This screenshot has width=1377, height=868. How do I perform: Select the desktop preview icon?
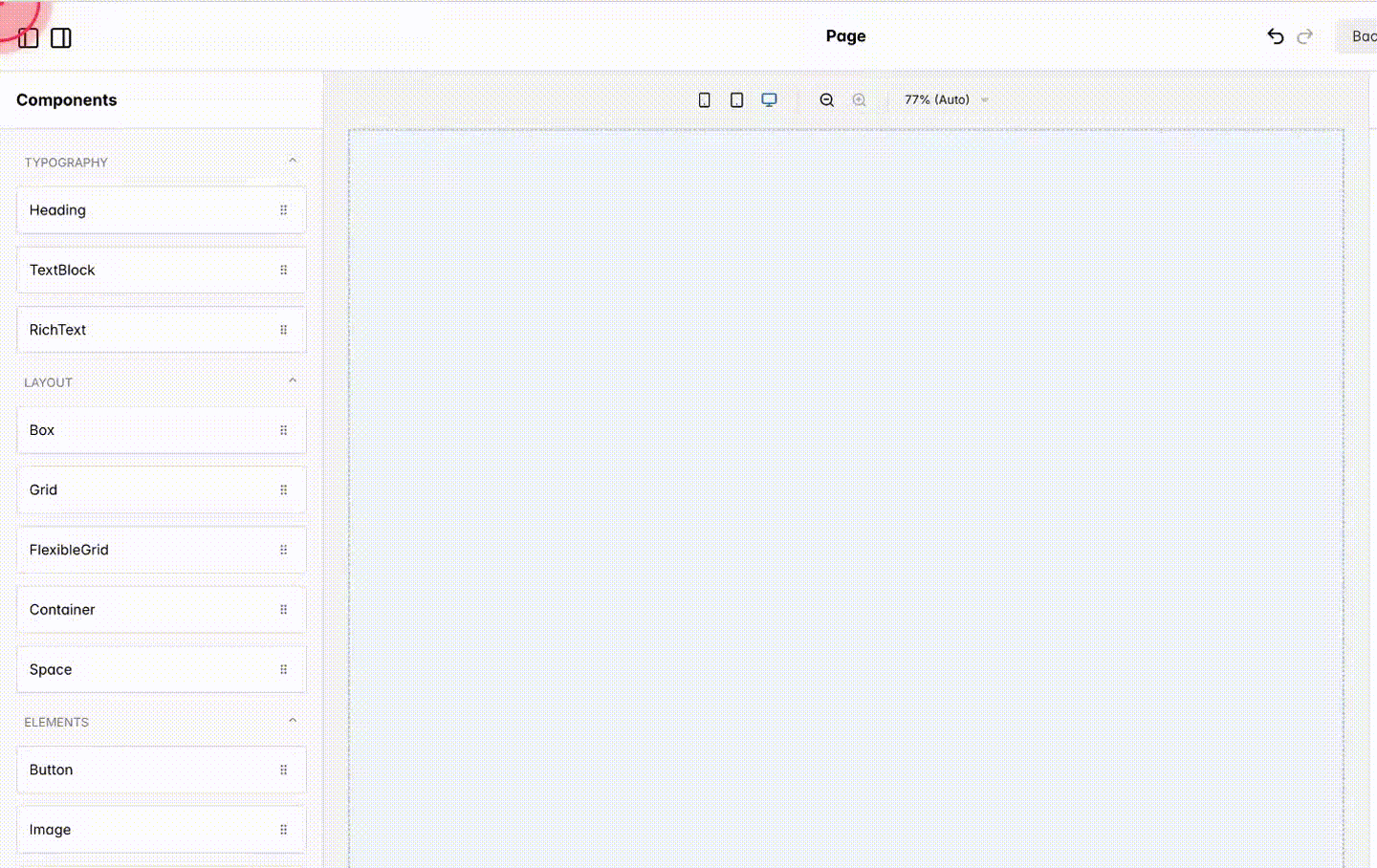coord(769,99)
